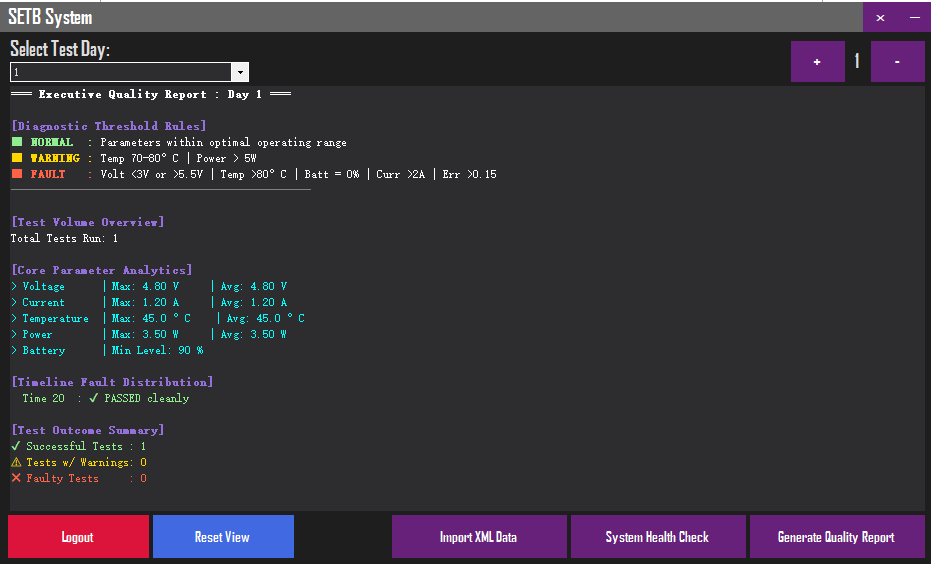This screenshot has width=931, height=564.
Task: Log out using the red Logout button
Action: coord(78,537)
